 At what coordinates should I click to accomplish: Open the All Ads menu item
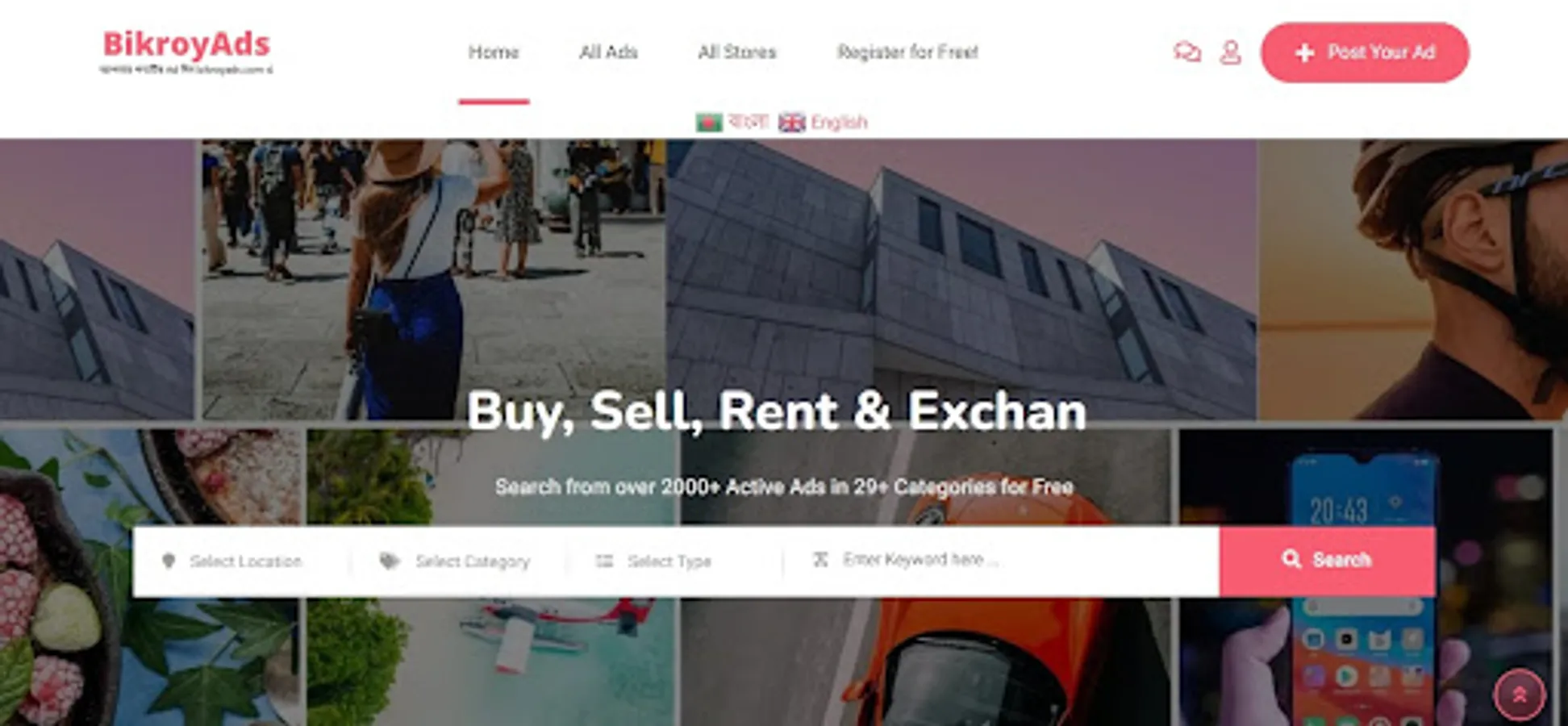pyautogui.click(x=608, y=52)
